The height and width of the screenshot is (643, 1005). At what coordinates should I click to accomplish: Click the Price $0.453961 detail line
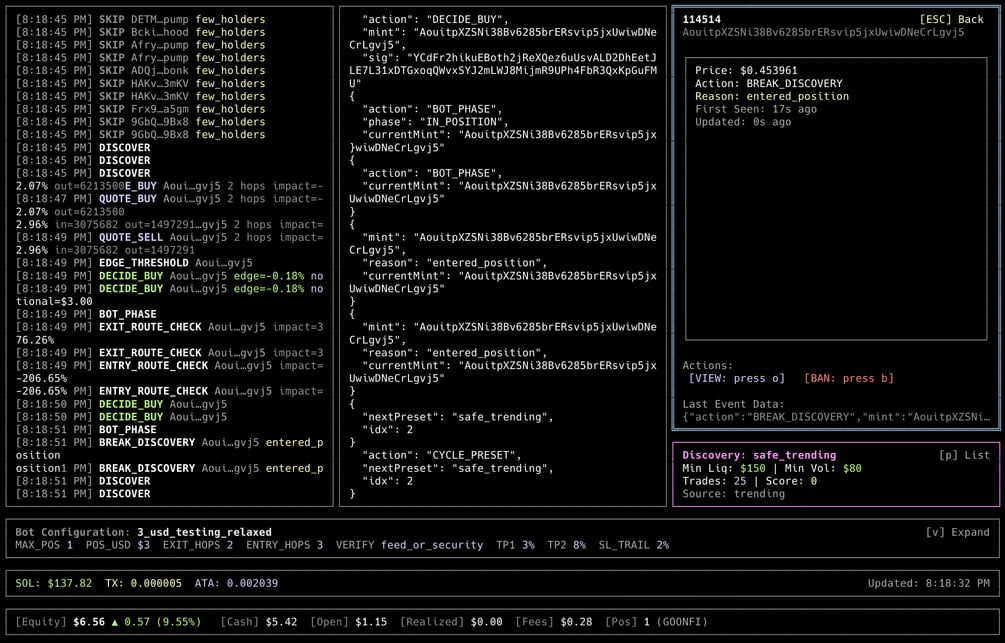coord(746,71)
